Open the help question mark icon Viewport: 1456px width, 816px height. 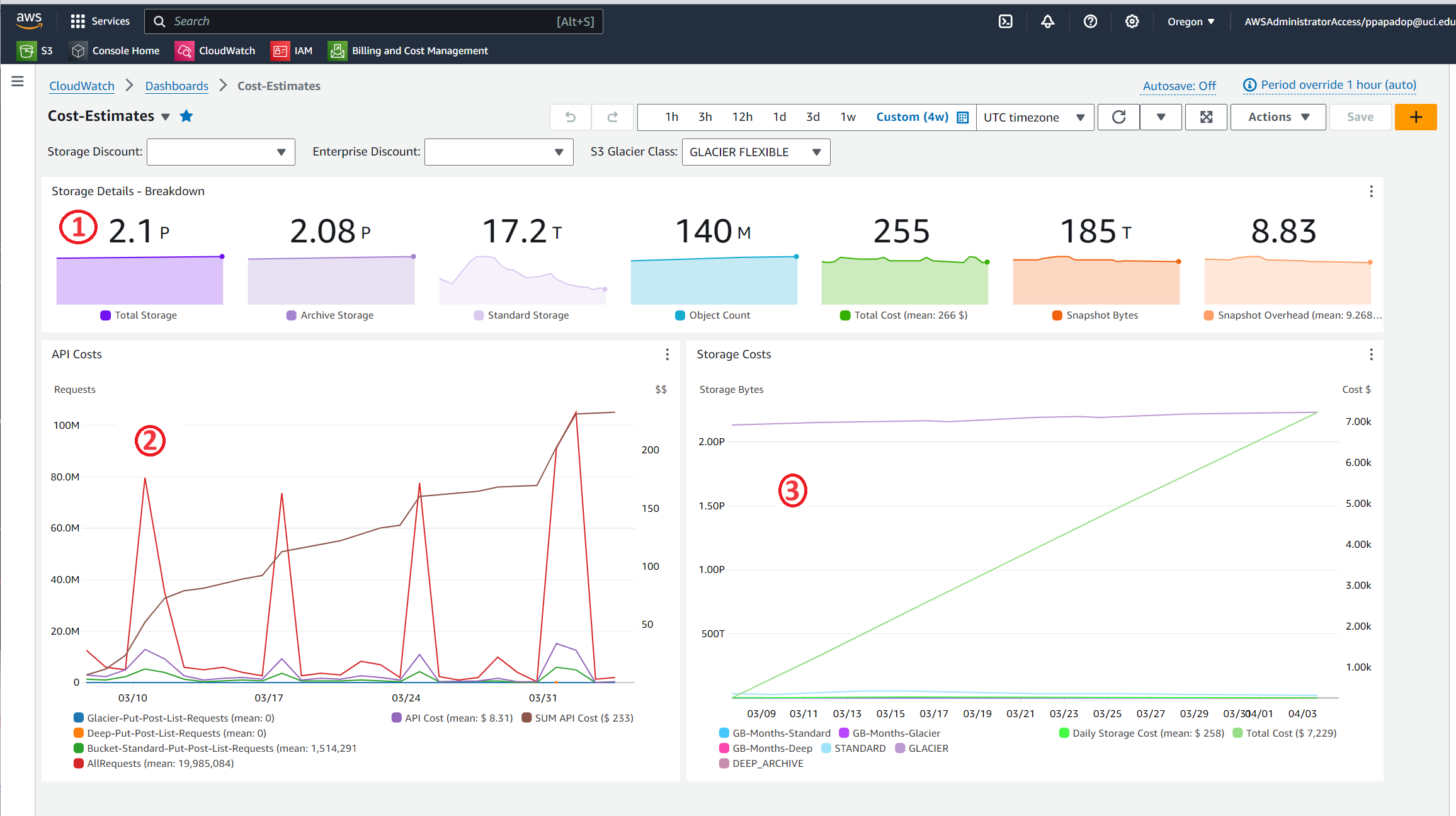[x=1090, y=21]
